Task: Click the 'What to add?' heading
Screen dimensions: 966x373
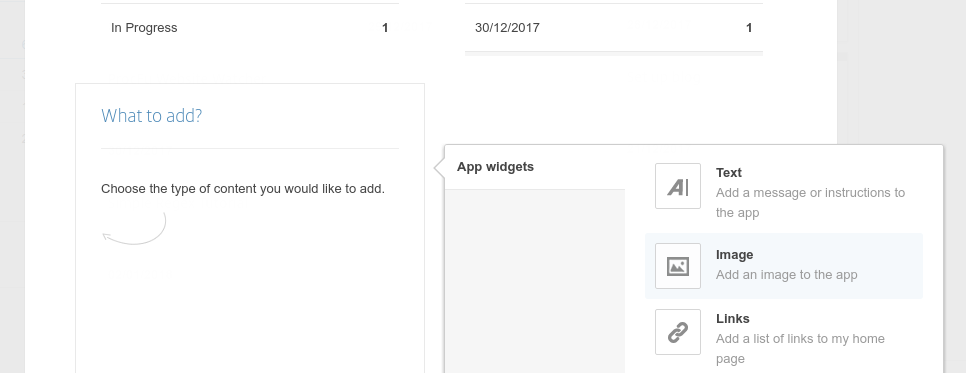Action: [152, 116]
